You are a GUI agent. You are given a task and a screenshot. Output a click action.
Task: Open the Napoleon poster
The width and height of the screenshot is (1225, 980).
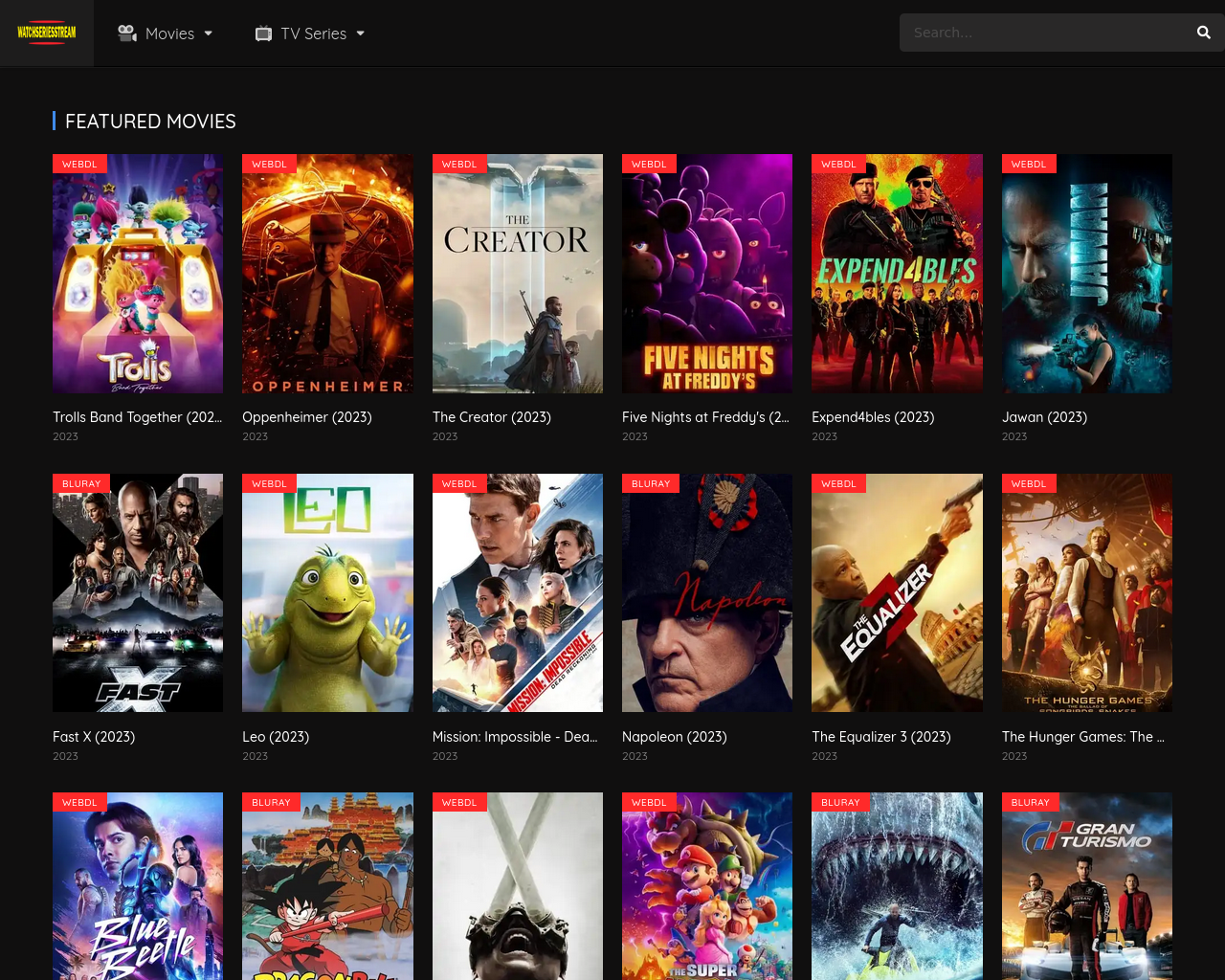coord(707,592)
